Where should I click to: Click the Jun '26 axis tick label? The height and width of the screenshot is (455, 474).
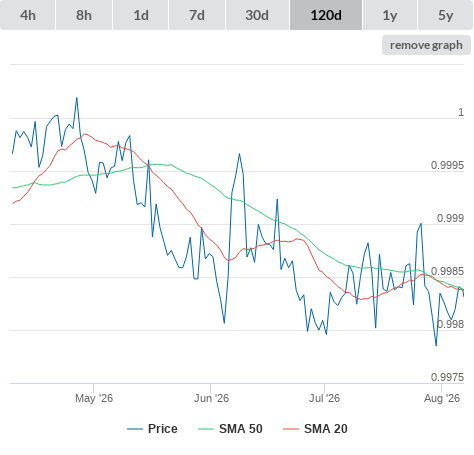pos(211,398)
